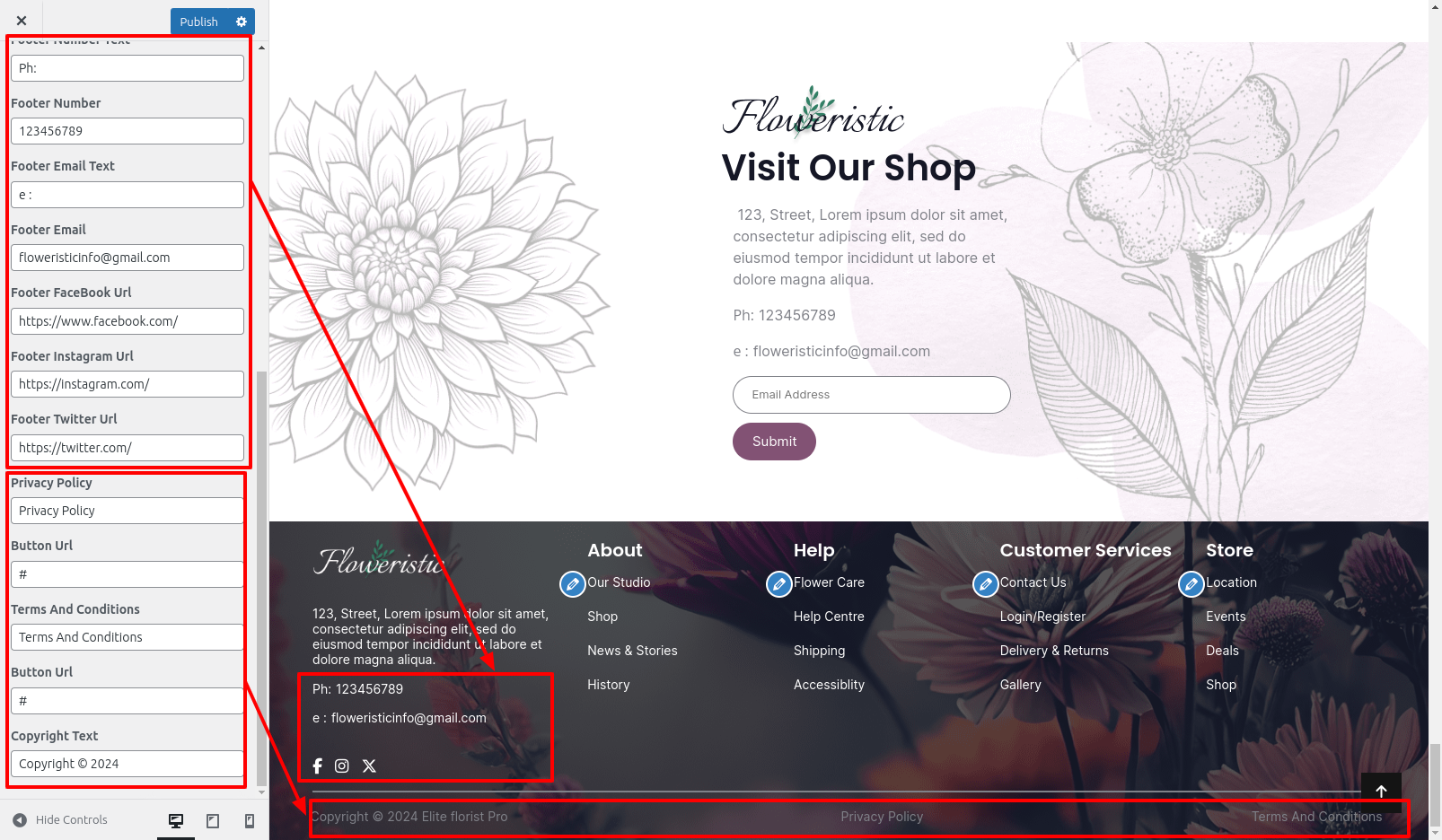Collapse the sidebar with Hide Controls
Image resolution: width=1442 pixels, height=840 pixels.
click(60, 819)
